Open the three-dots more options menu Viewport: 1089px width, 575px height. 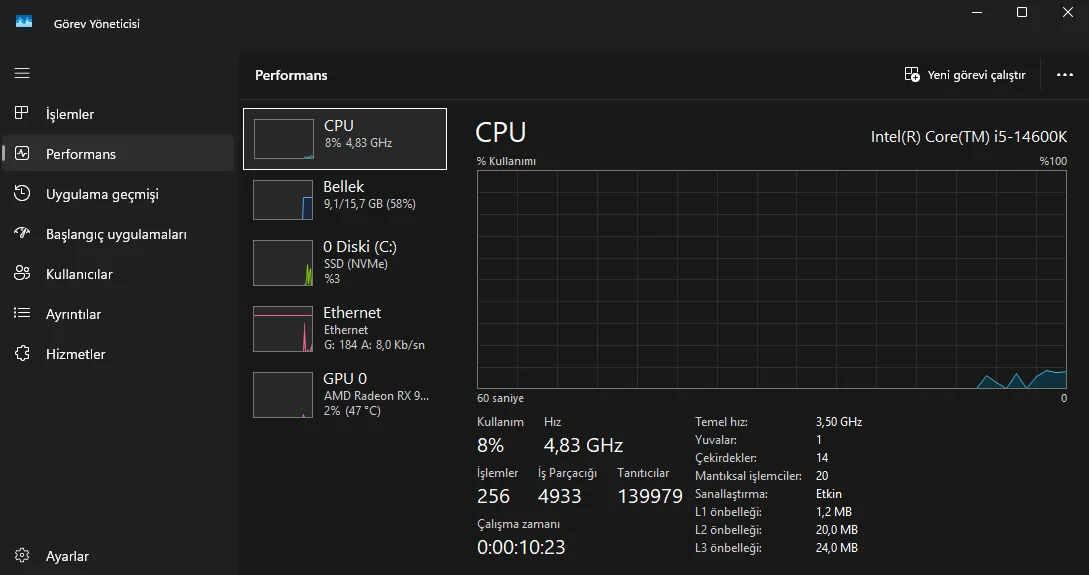[1064, 75]
